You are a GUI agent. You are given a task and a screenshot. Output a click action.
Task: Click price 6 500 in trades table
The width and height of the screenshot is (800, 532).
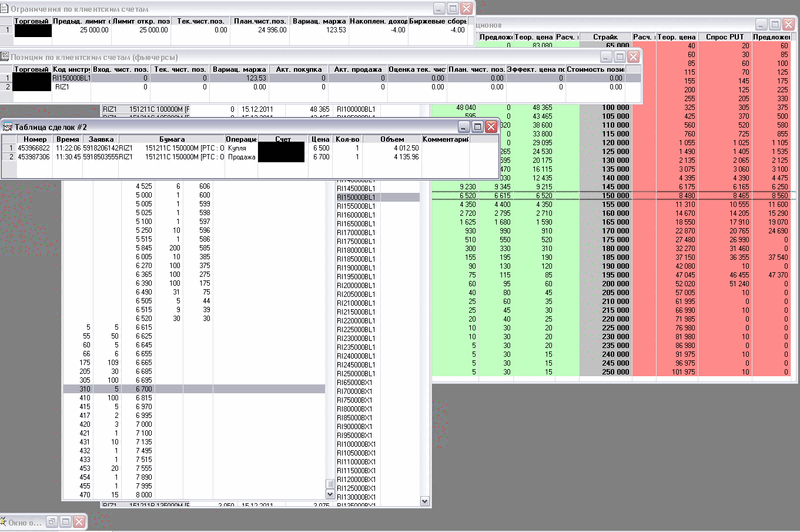point(321,148)
